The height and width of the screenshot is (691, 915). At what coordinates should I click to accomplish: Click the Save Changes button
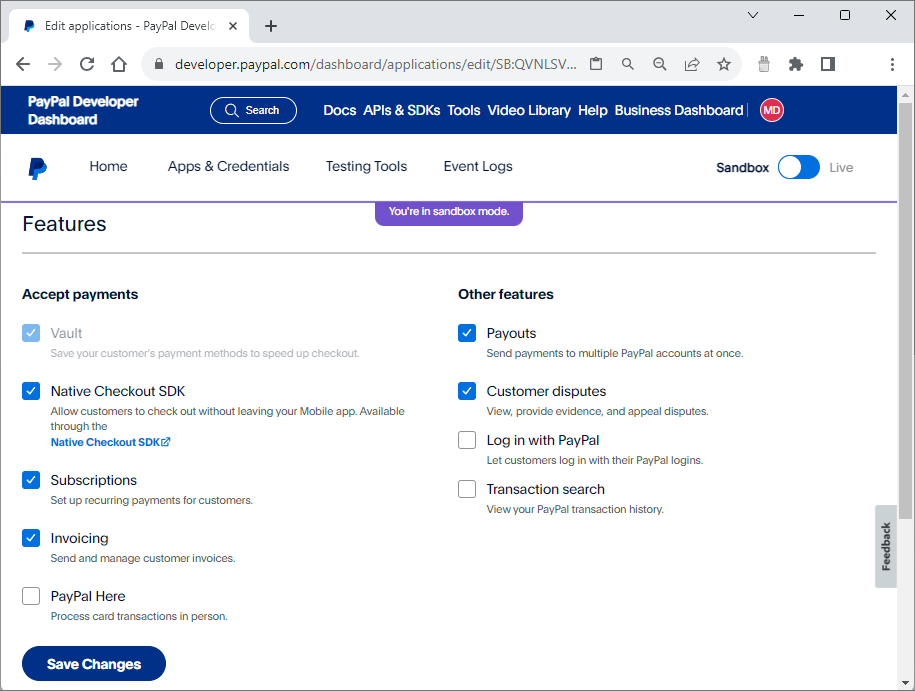tap(93, 663)
